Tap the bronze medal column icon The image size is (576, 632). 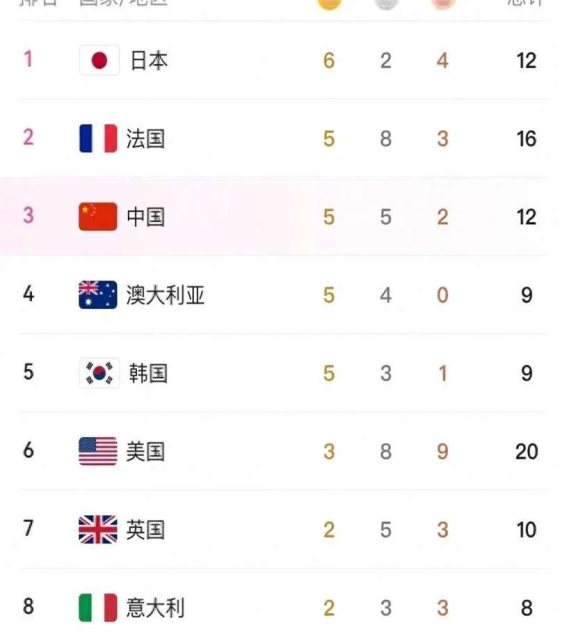pyautogui.click(x=443, y=4)
